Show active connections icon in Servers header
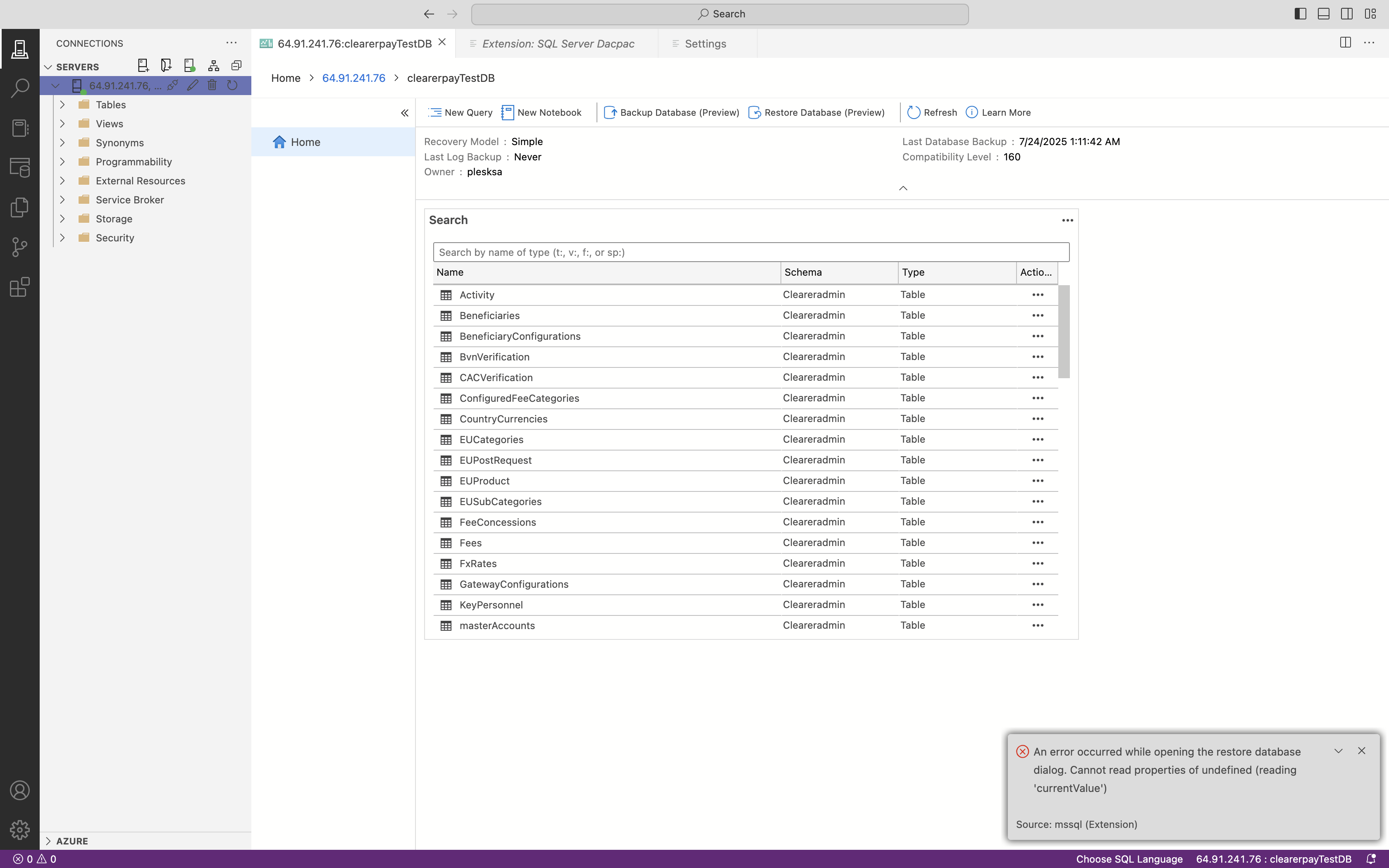This screenshot has height=868, width=1389. [190, 66]
